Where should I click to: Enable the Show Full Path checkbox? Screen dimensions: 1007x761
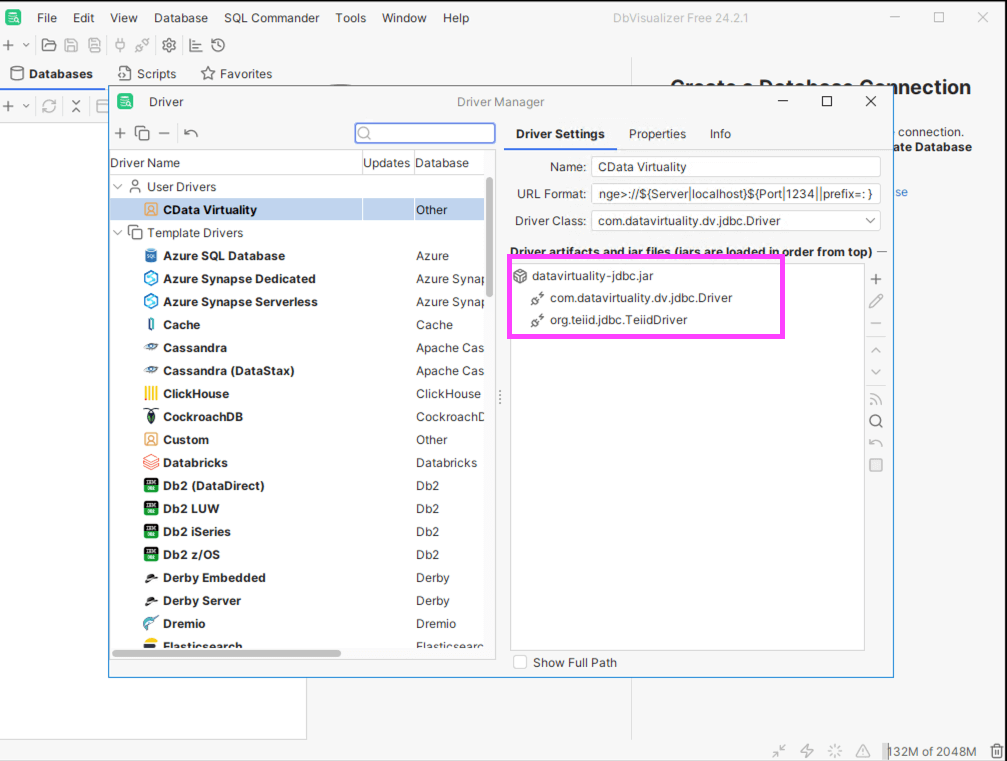(520, 662)
